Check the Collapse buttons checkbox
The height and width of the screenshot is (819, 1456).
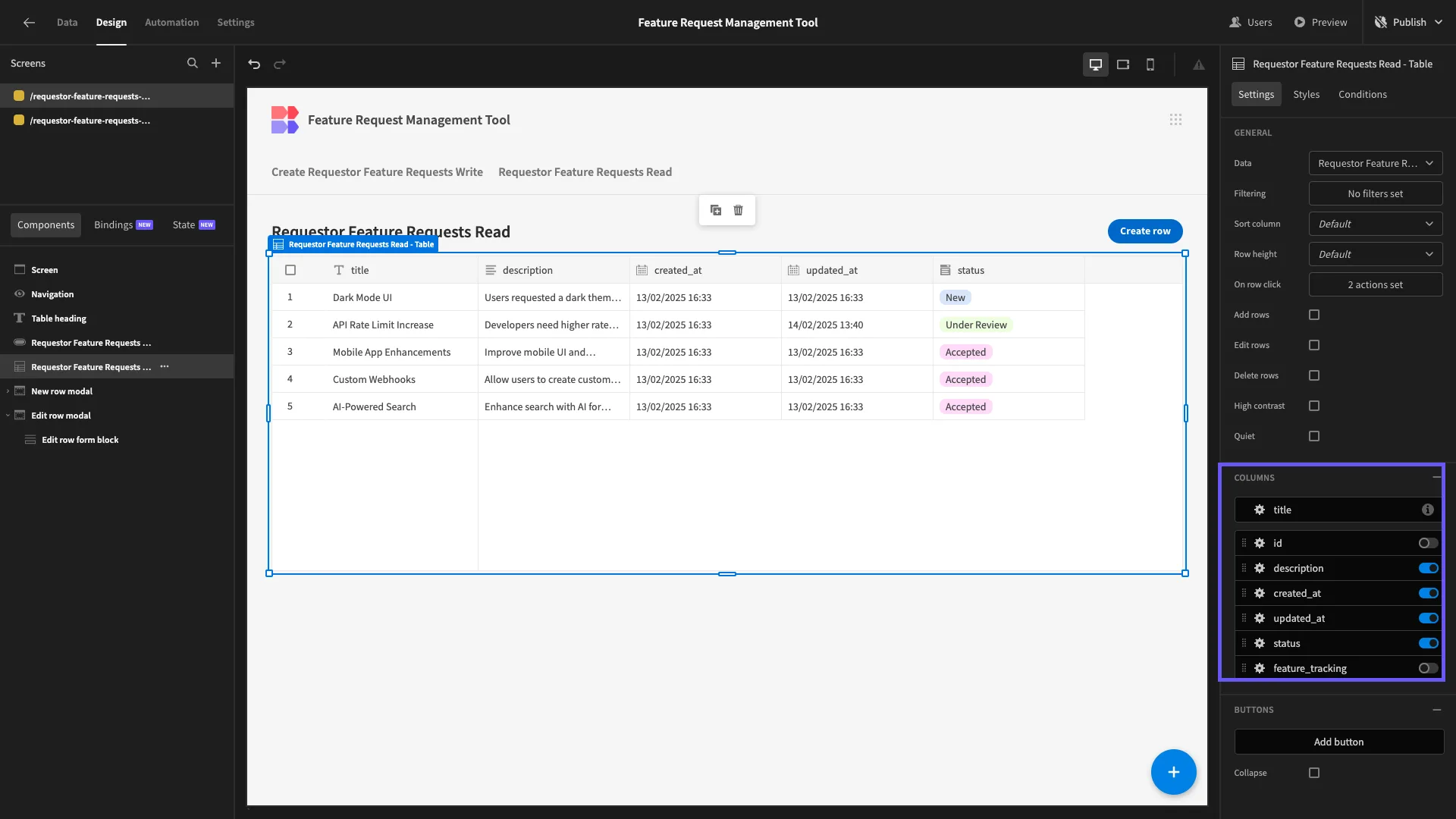coord(1314,773)
